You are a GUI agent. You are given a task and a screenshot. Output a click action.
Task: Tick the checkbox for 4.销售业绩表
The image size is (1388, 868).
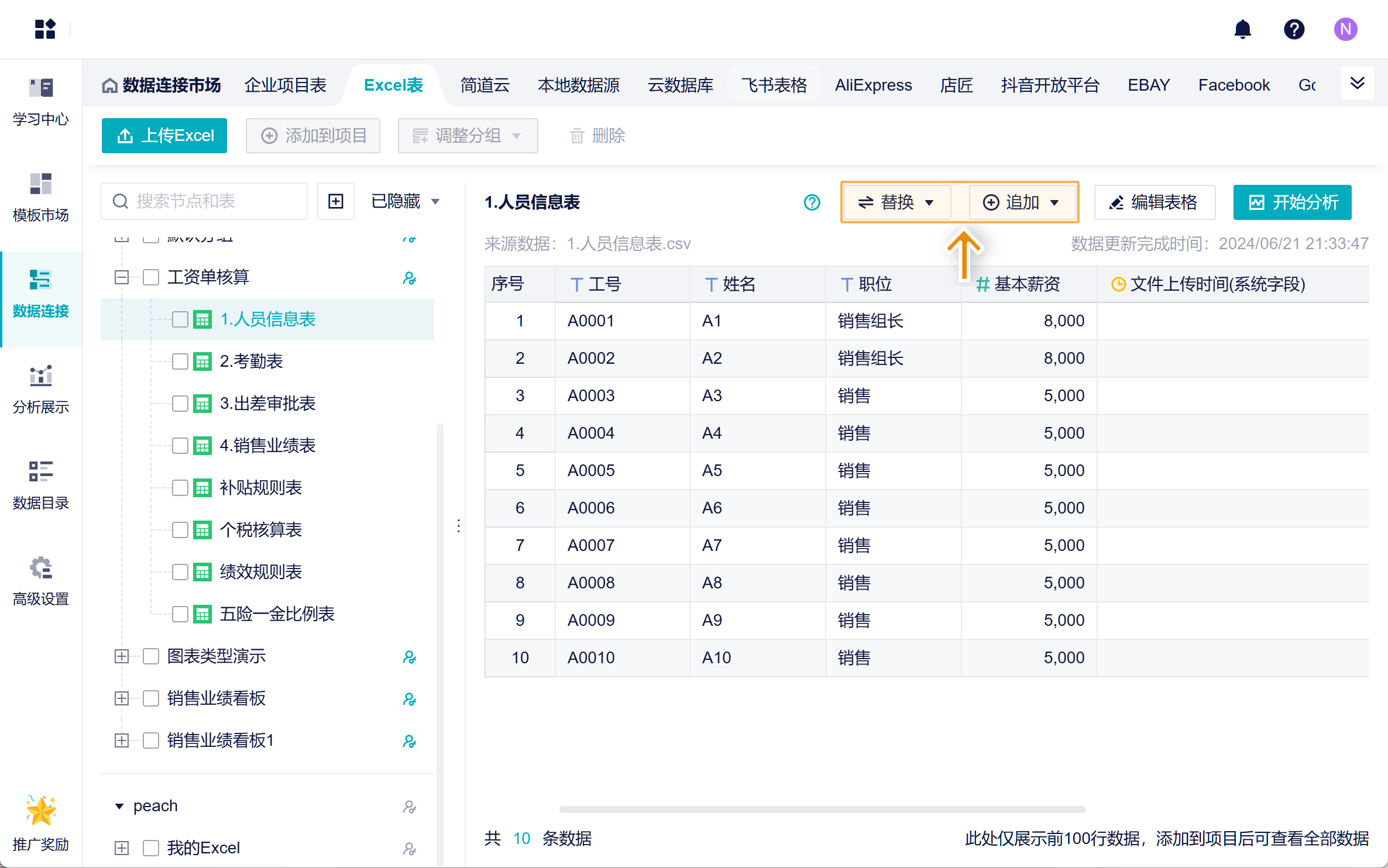[x=180, y=446]
